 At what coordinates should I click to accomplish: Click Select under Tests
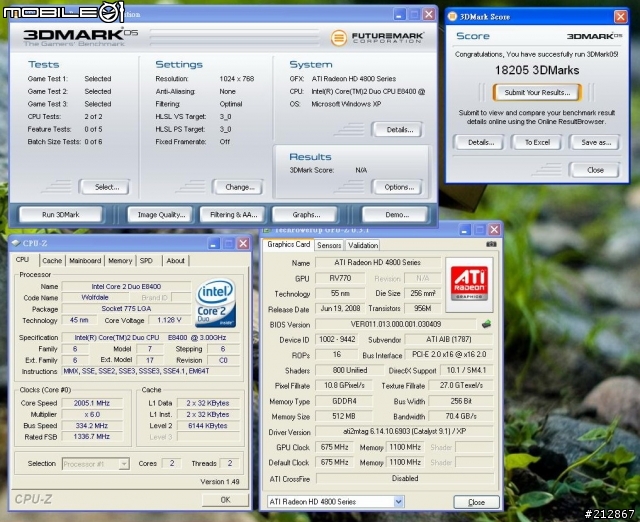tap(105, 187)
